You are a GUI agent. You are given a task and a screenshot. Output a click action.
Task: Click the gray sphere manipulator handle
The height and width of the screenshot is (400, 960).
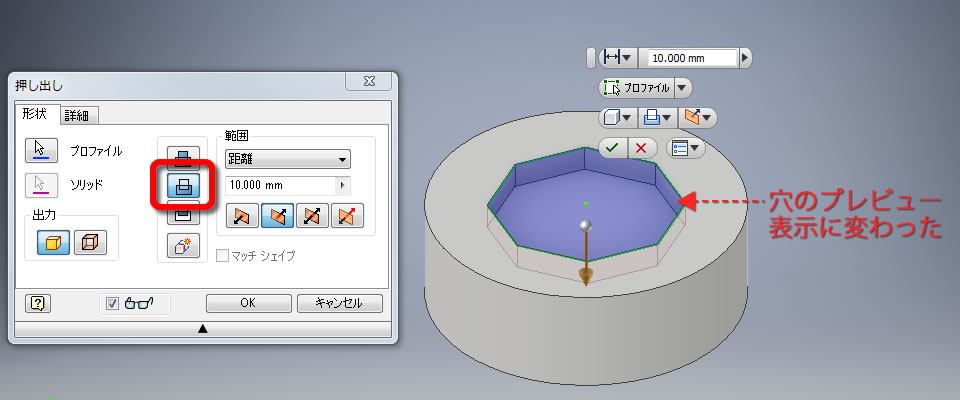[x=587, y=226]
